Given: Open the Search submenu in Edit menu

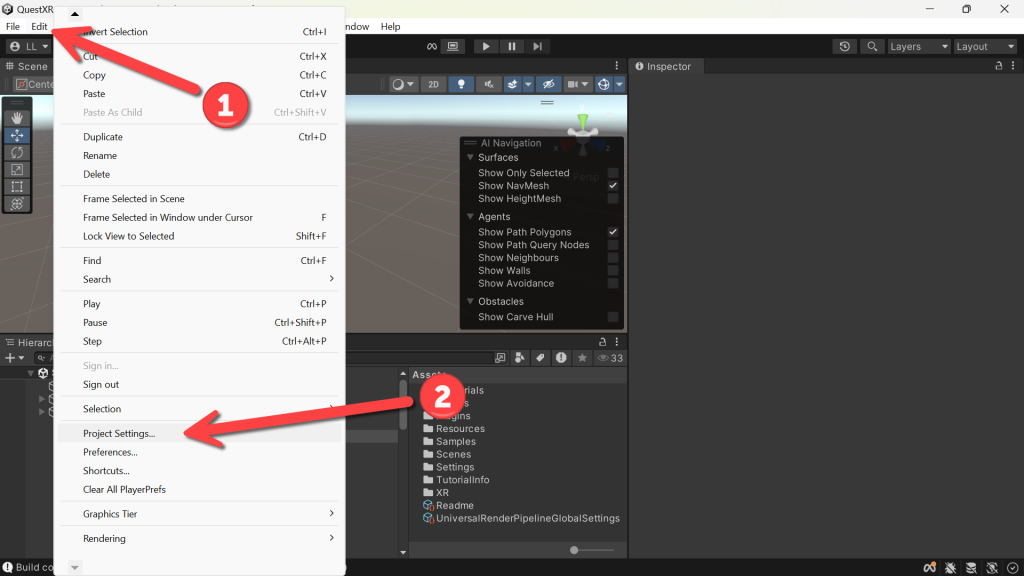Looking at the screenshot, I should coord(199,279).
